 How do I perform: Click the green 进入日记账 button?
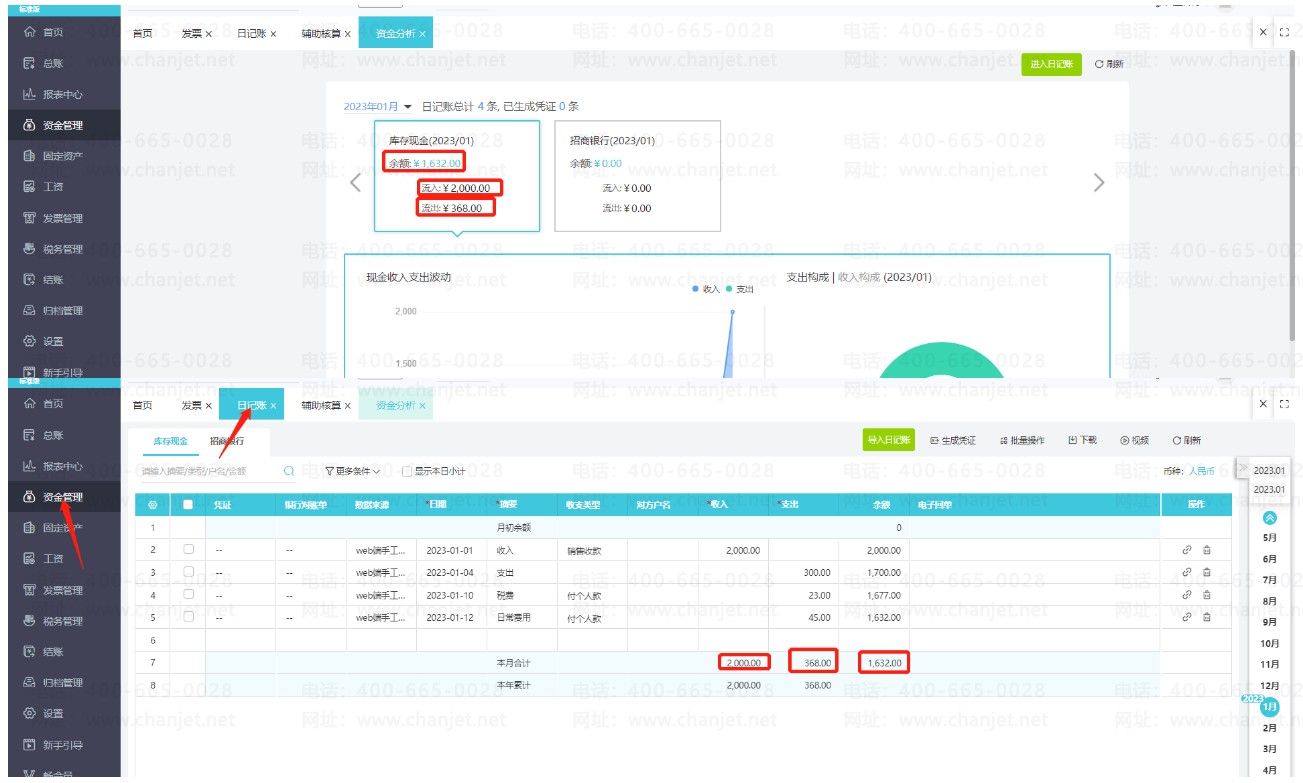tap(1051, 64)
